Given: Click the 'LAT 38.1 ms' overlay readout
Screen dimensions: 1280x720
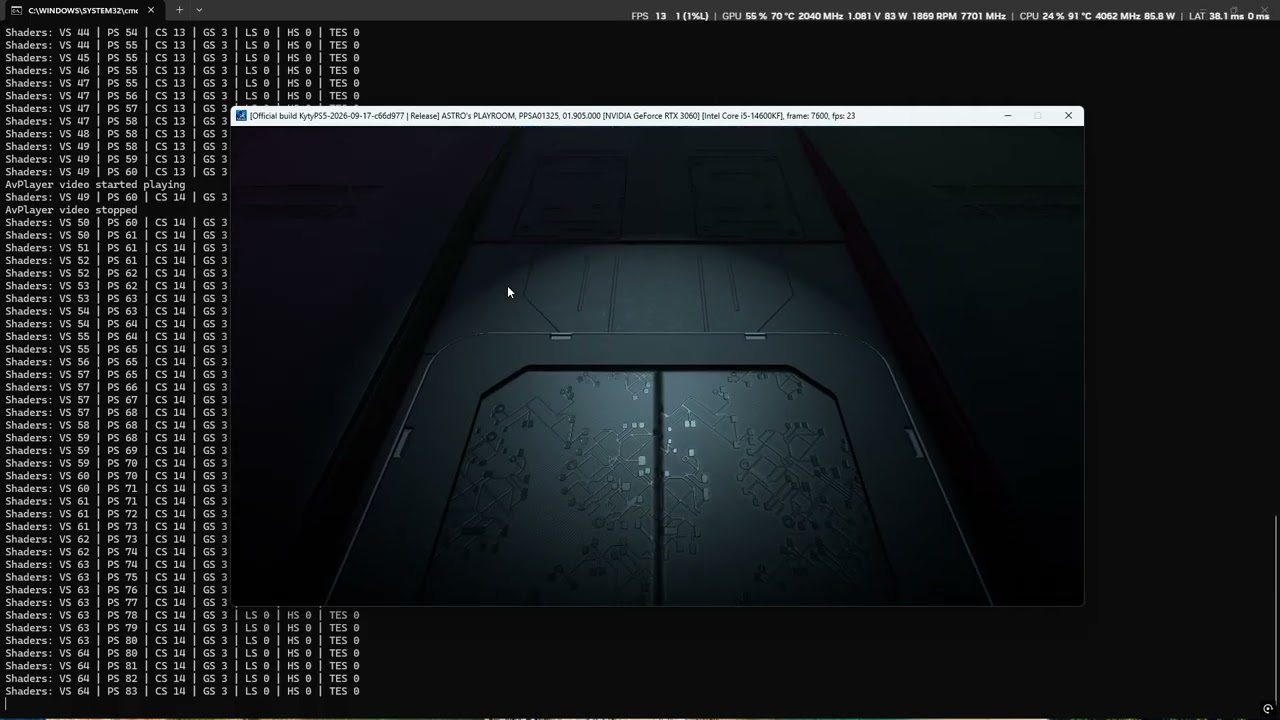Looking at the screenshot, I should tap(1216, 16).
